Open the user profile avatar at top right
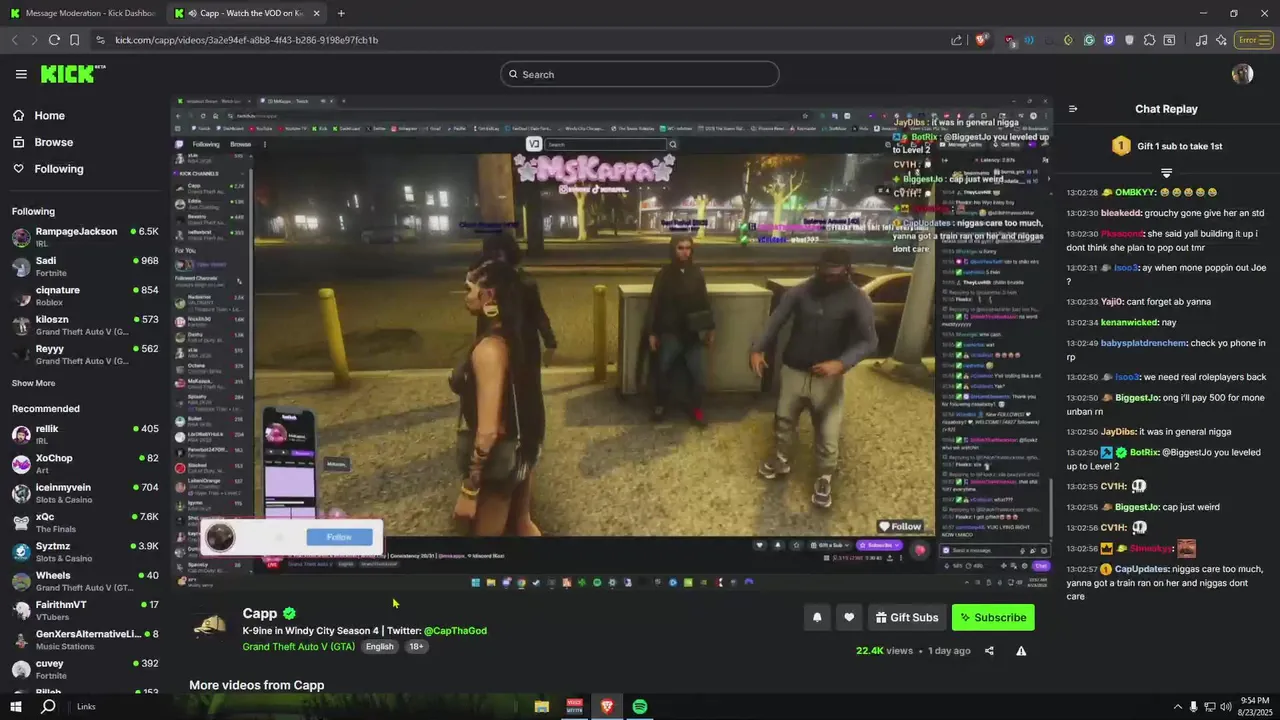This screenshot has height=720, width=1280. [x=1243, y=74]
